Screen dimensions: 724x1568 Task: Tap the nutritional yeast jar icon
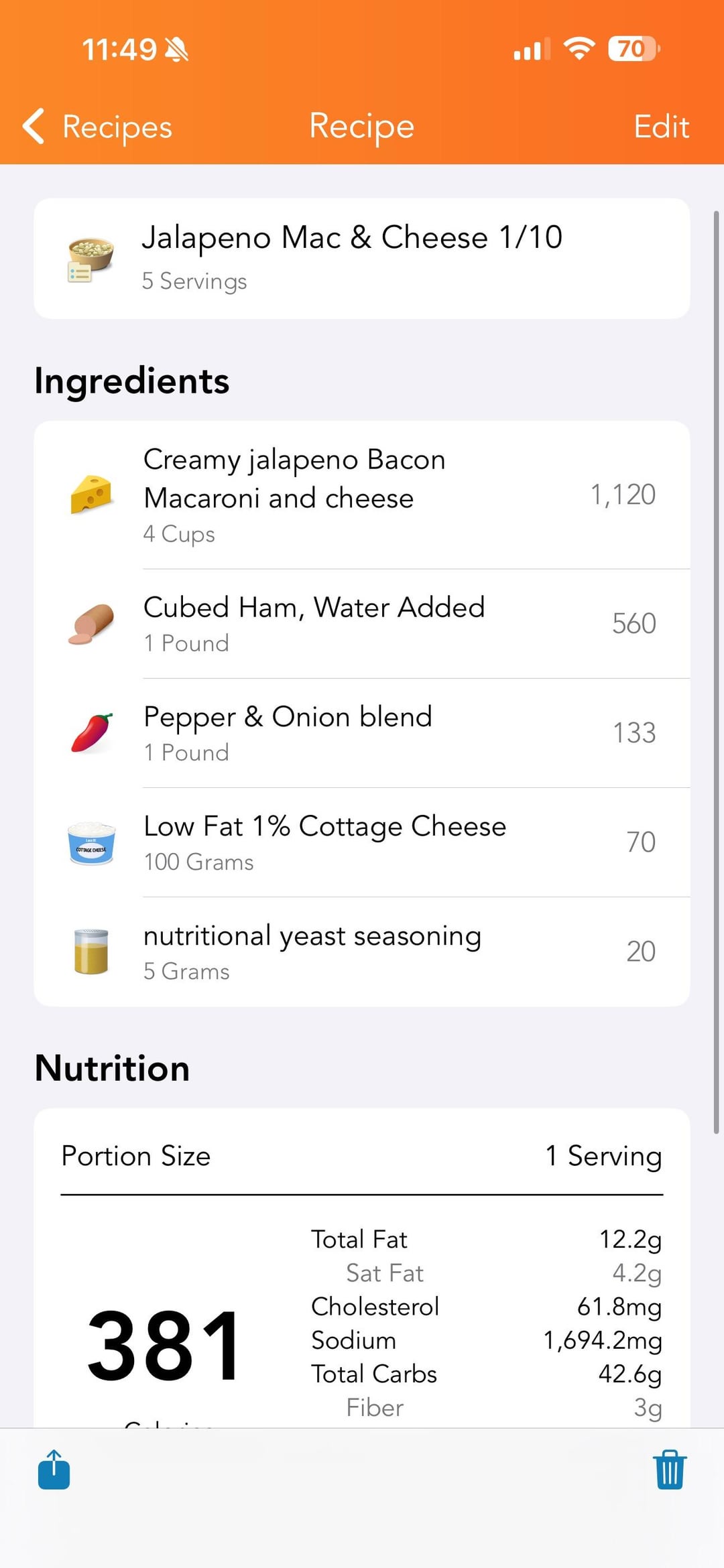pos(91,952)
